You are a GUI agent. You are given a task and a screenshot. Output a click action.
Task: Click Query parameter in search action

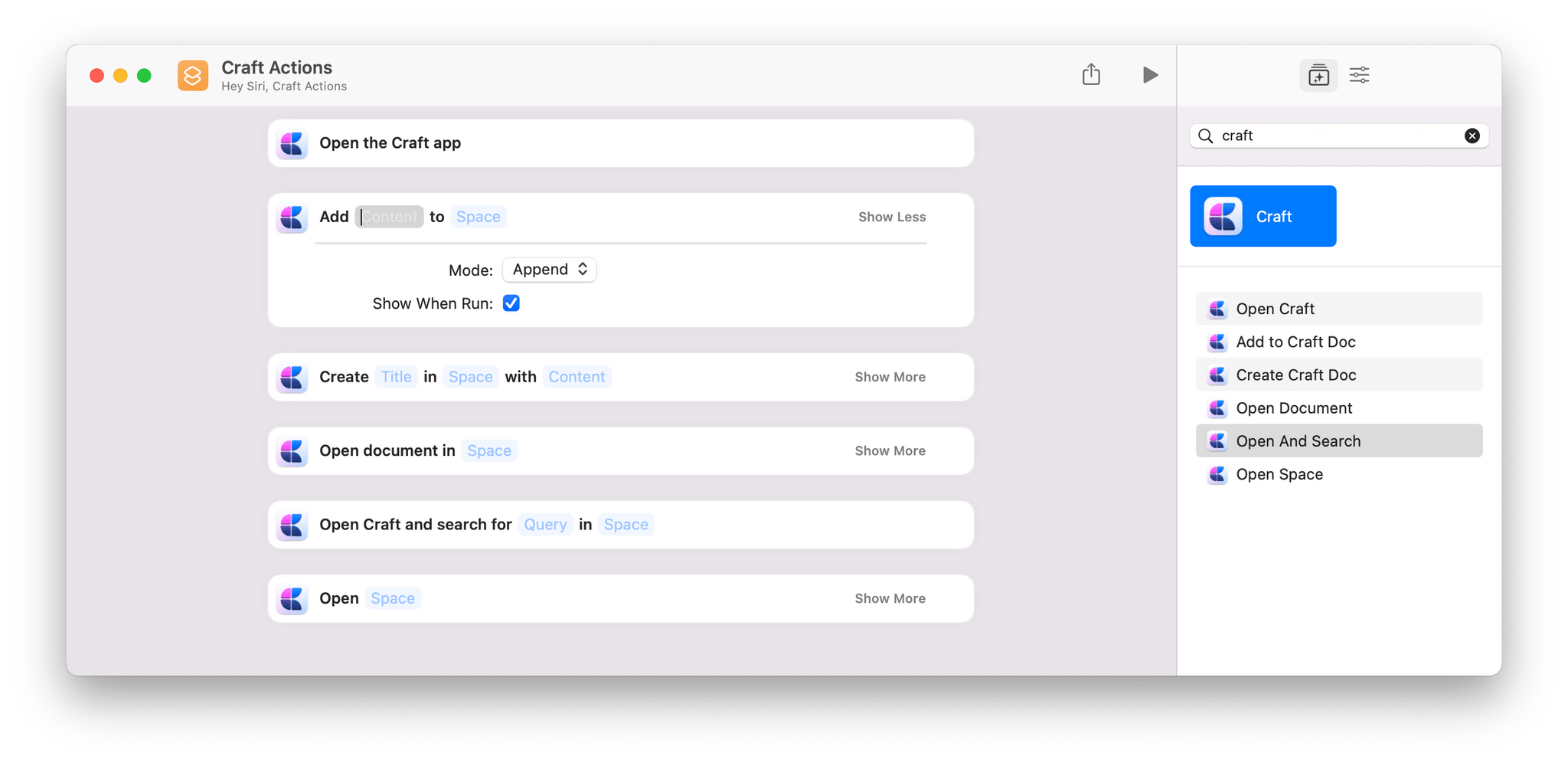point(545,525)
